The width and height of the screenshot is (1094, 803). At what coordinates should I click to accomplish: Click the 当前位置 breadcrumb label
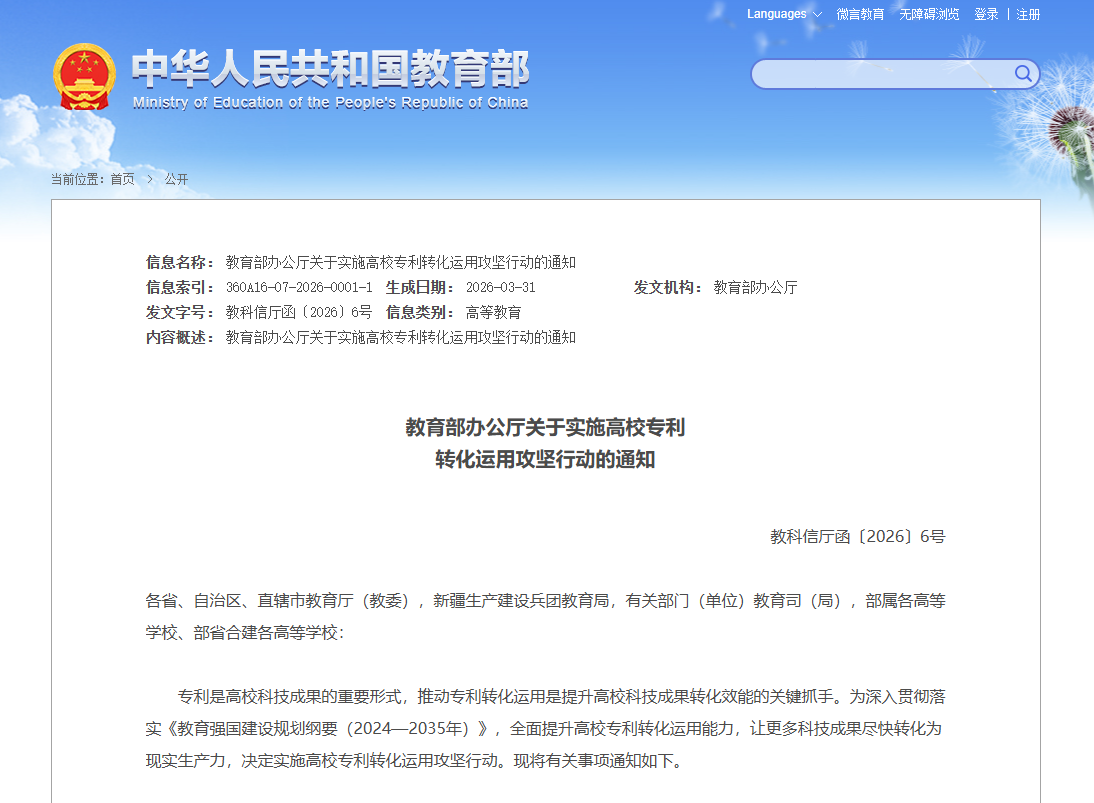(77, 179)
